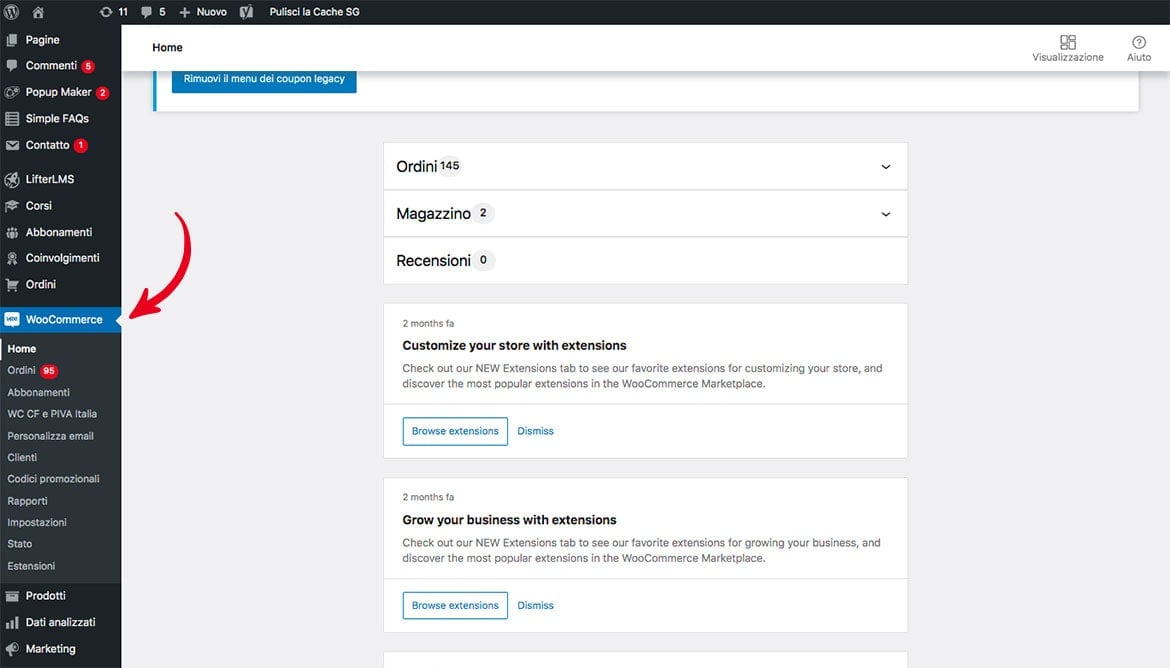The image size is (1170, 668).
Task: Open WC CF e PIVA Italia submenu
Action: point(52,413)
